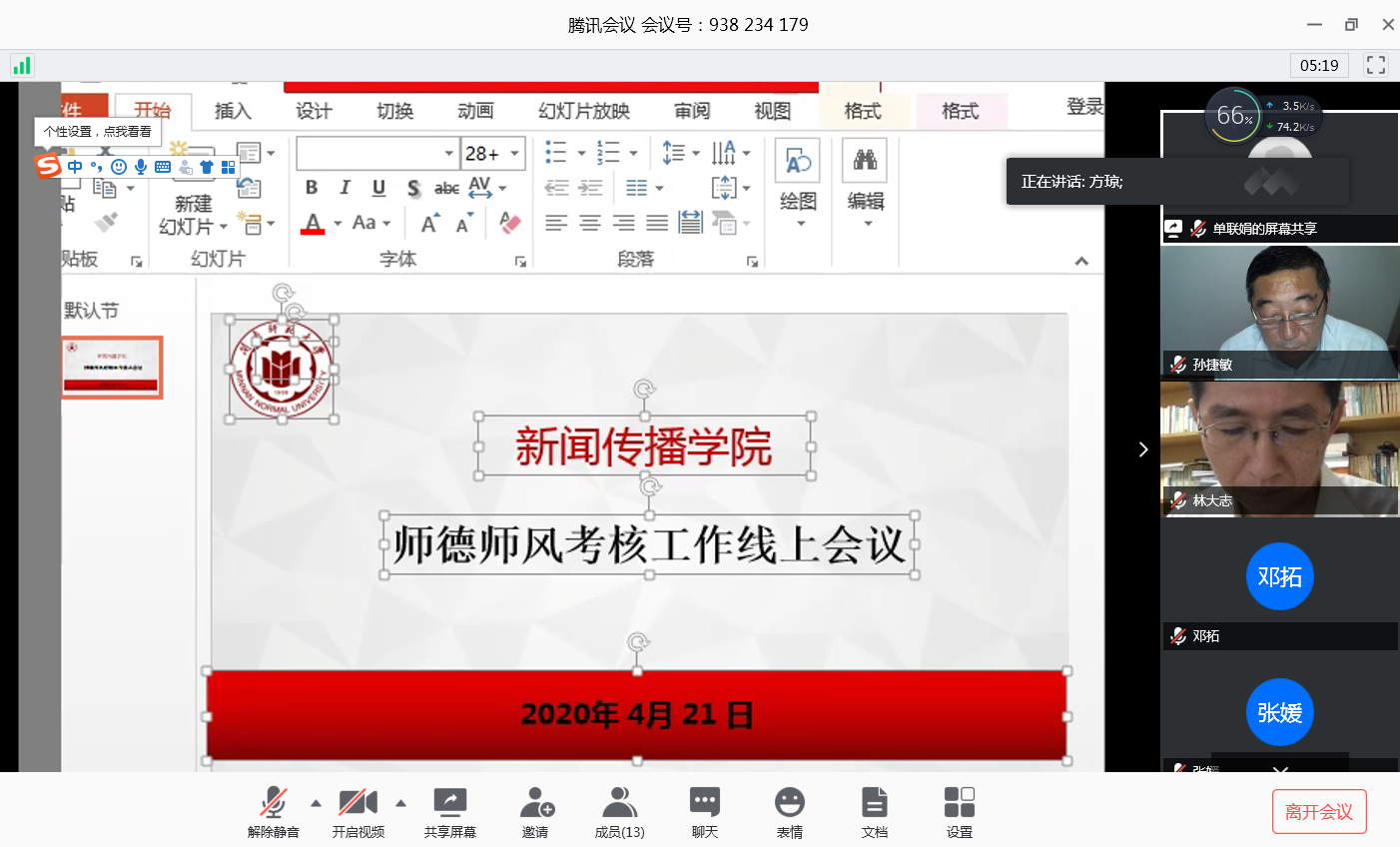1400x847 pixels.
Task: Expand audio options arrow beside microphone
Action: [x=317, y=803]
